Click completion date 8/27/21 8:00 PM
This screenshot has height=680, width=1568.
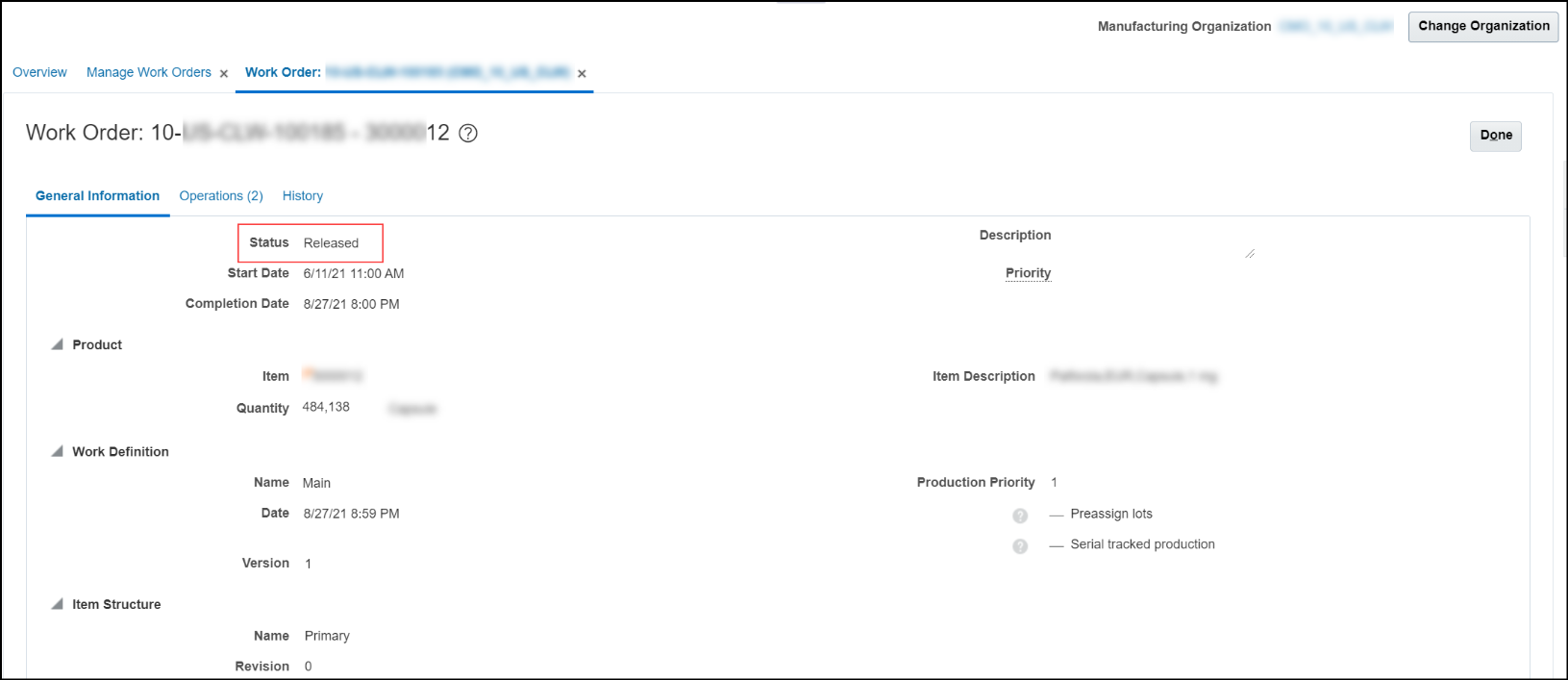352,304
